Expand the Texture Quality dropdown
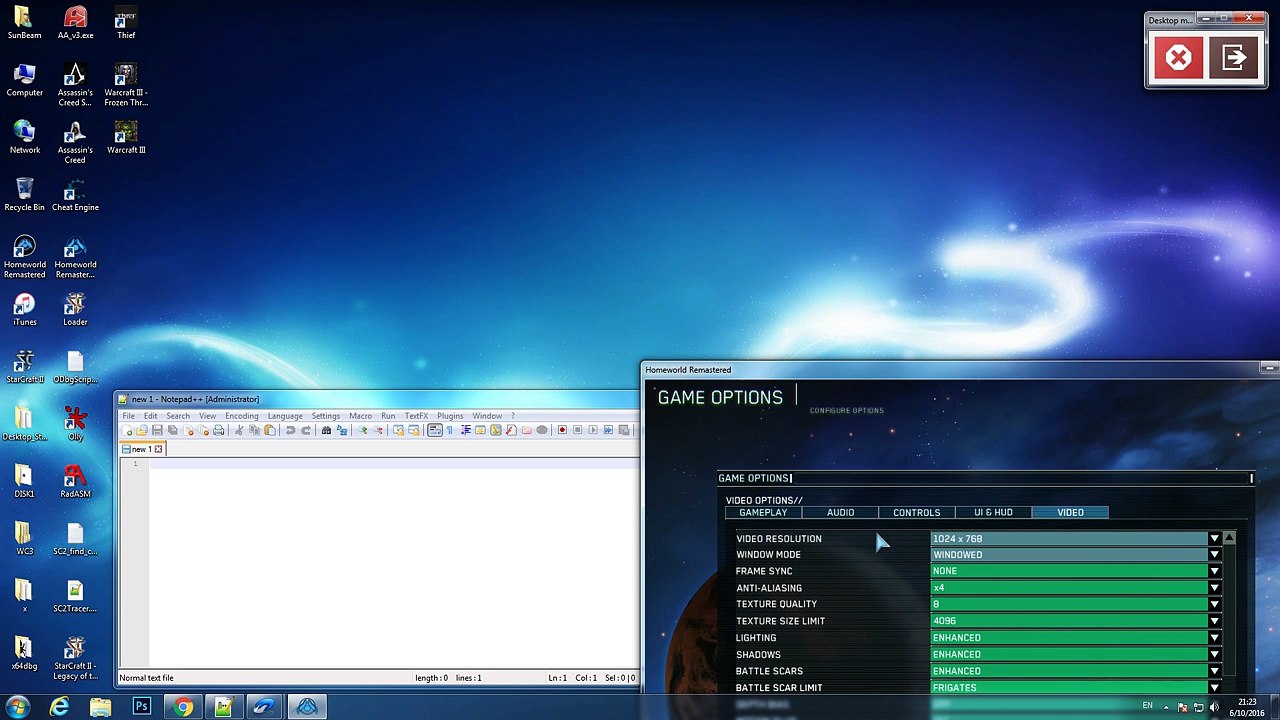The image size is (1280, 720). pyautogui.click(x=1214, y=604)
